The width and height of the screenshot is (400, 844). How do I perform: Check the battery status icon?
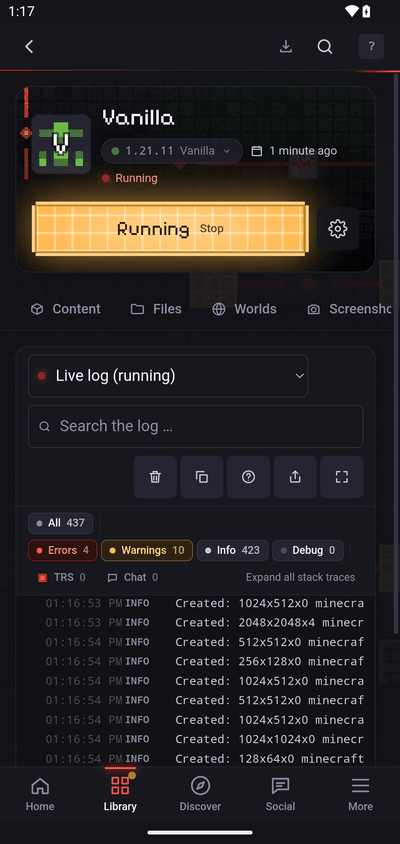[x=367, y=11]
